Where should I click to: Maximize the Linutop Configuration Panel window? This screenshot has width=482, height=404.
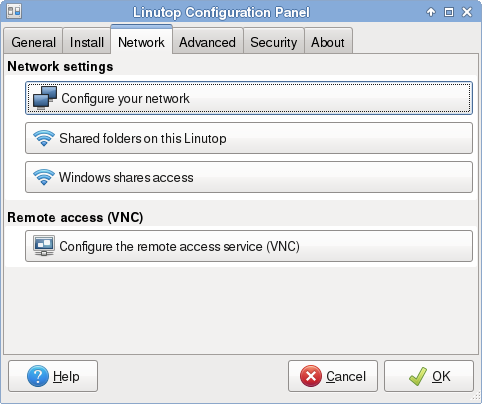(449, 12)
